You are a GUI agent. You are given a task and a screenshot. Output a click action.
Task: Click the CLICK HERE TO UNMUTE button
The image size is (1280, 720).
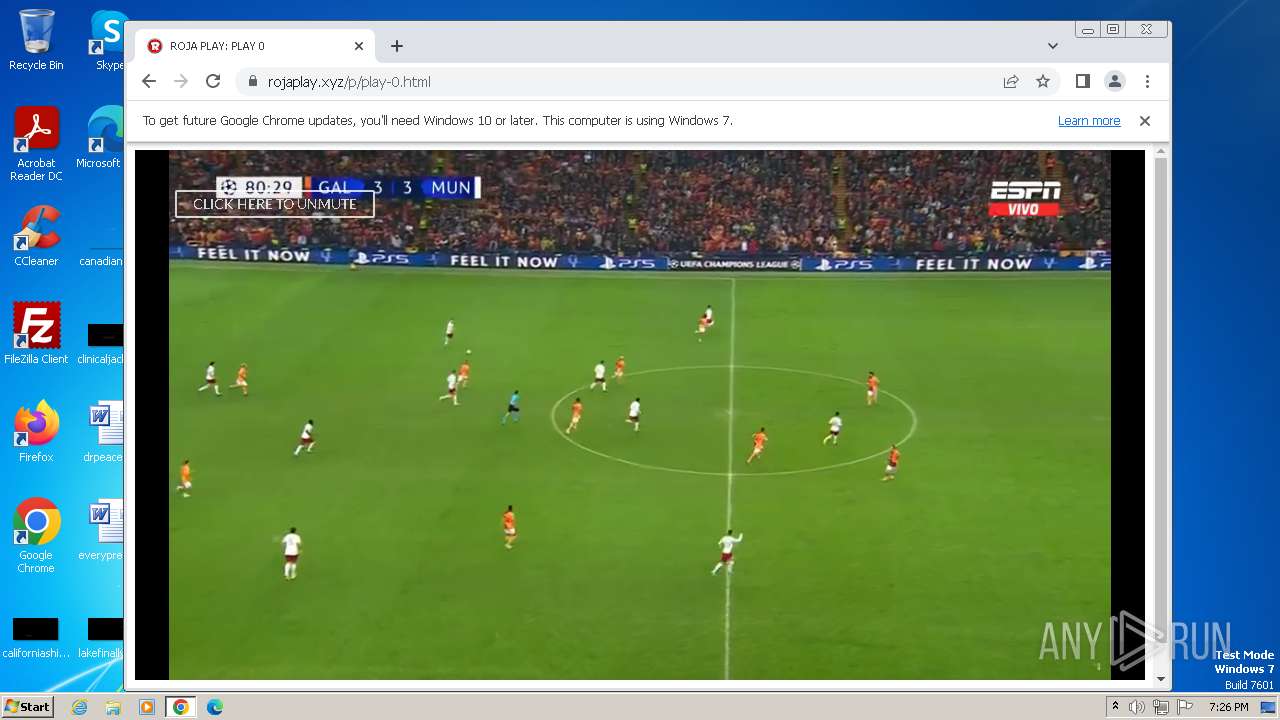[275, 204]
